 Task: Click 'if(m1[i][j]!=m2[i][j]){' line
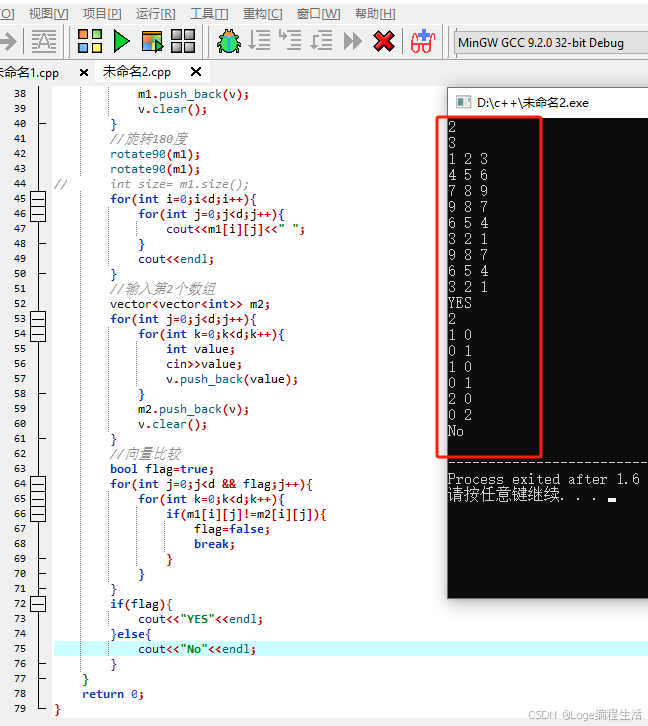246,514
